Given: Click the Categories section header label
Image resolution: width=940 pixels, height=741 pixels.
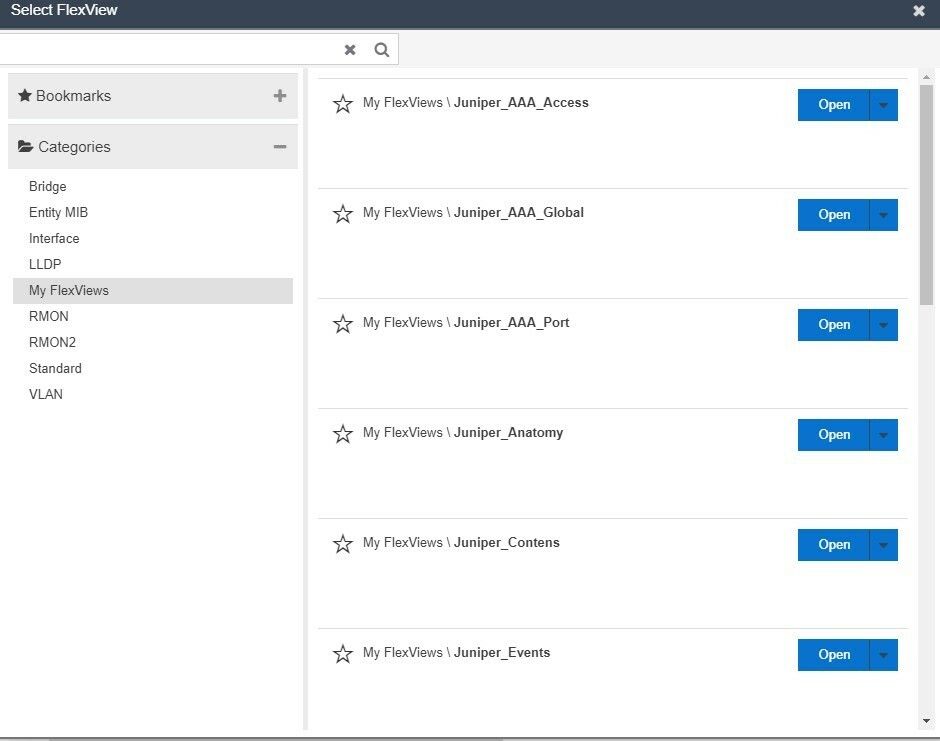Looking at the screenshot, I should point(74,147).
